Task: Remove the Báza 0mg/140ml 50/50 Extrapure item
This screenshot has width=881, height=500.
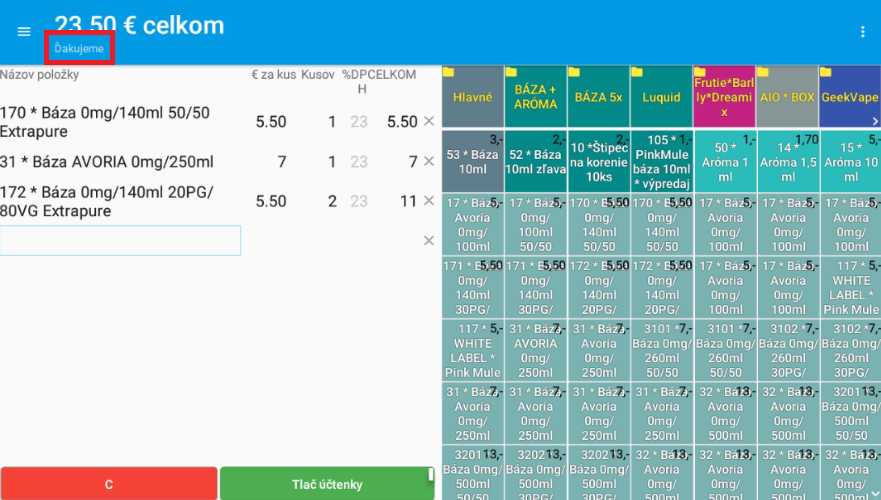Action: (429, 121)
